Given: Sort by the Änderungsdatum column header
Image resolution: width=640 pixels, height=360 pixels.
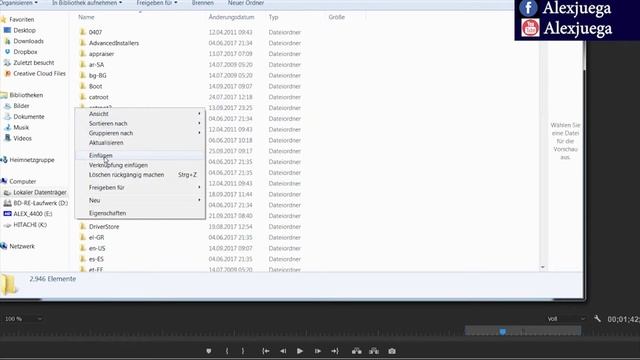Looking at the screenshot, I should tap(231, 17).
